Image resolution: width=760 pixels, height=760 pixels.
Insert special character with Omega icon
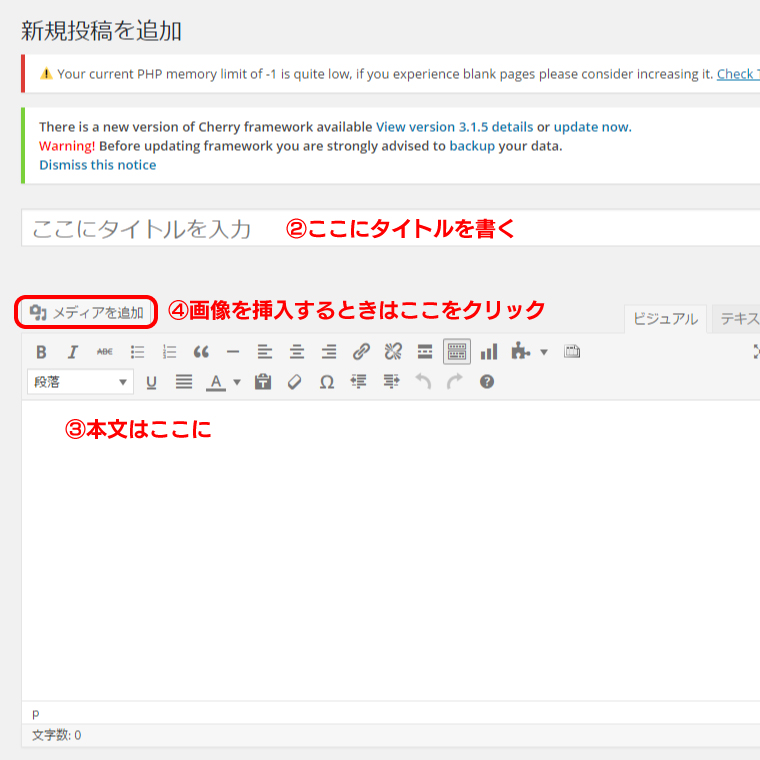pyautogui.click(x=326, y=382)
